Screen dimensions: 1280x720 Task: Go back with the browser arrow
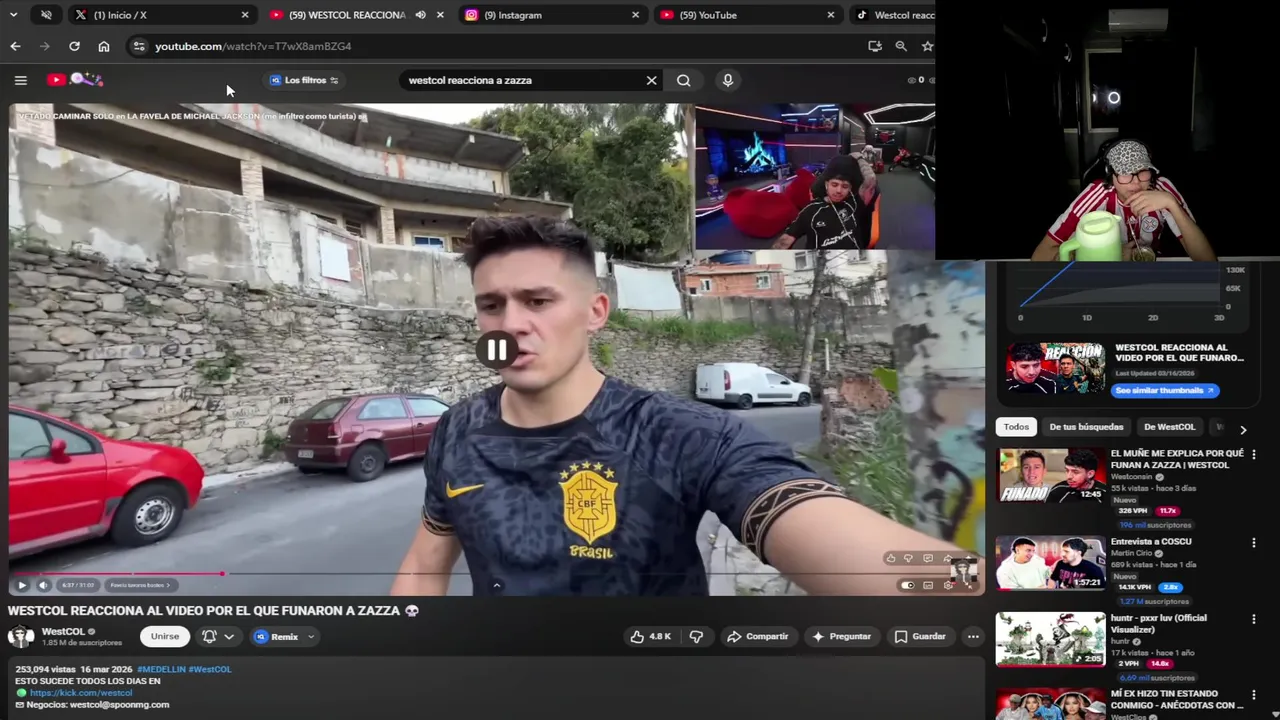click(15, 46)
